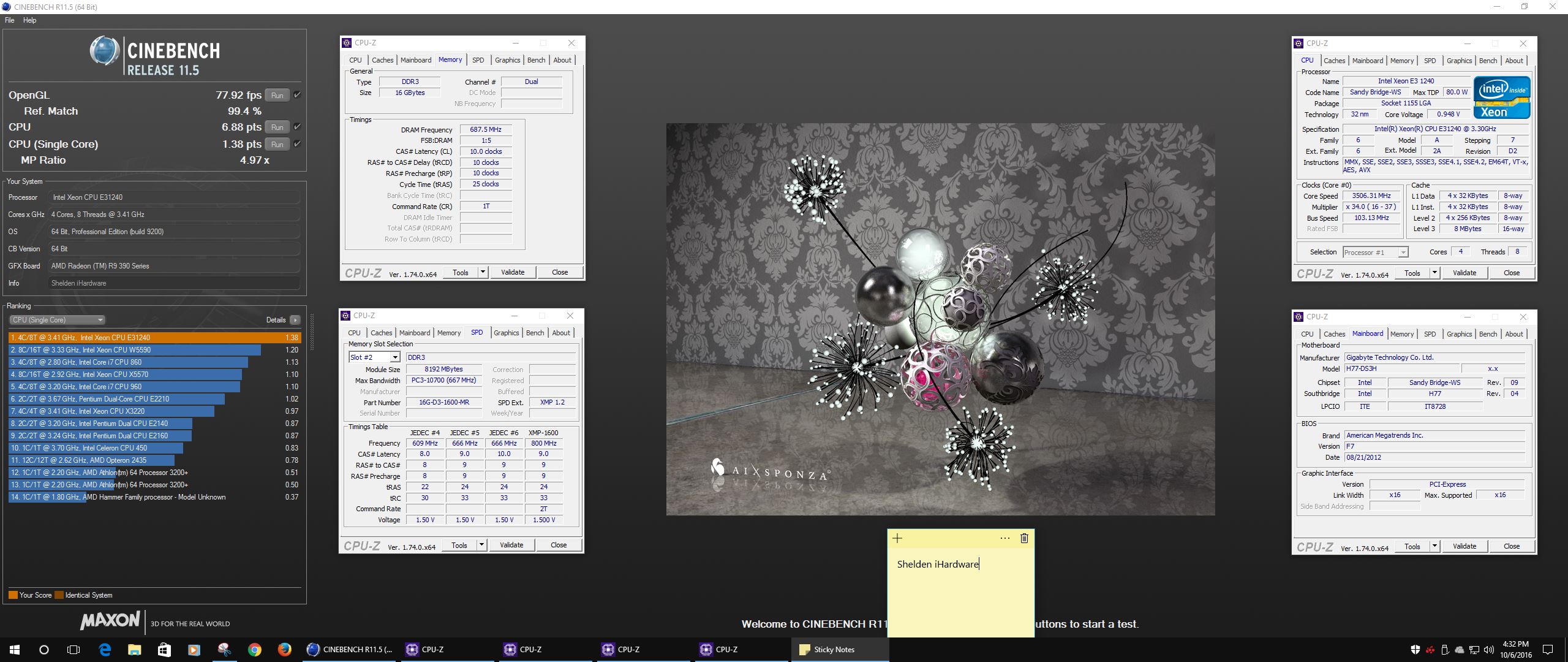The width and height of the screenshot is (1568, 662).
Task: Click the red tray icon beside Defender
Action: (x=1430, y=650)
